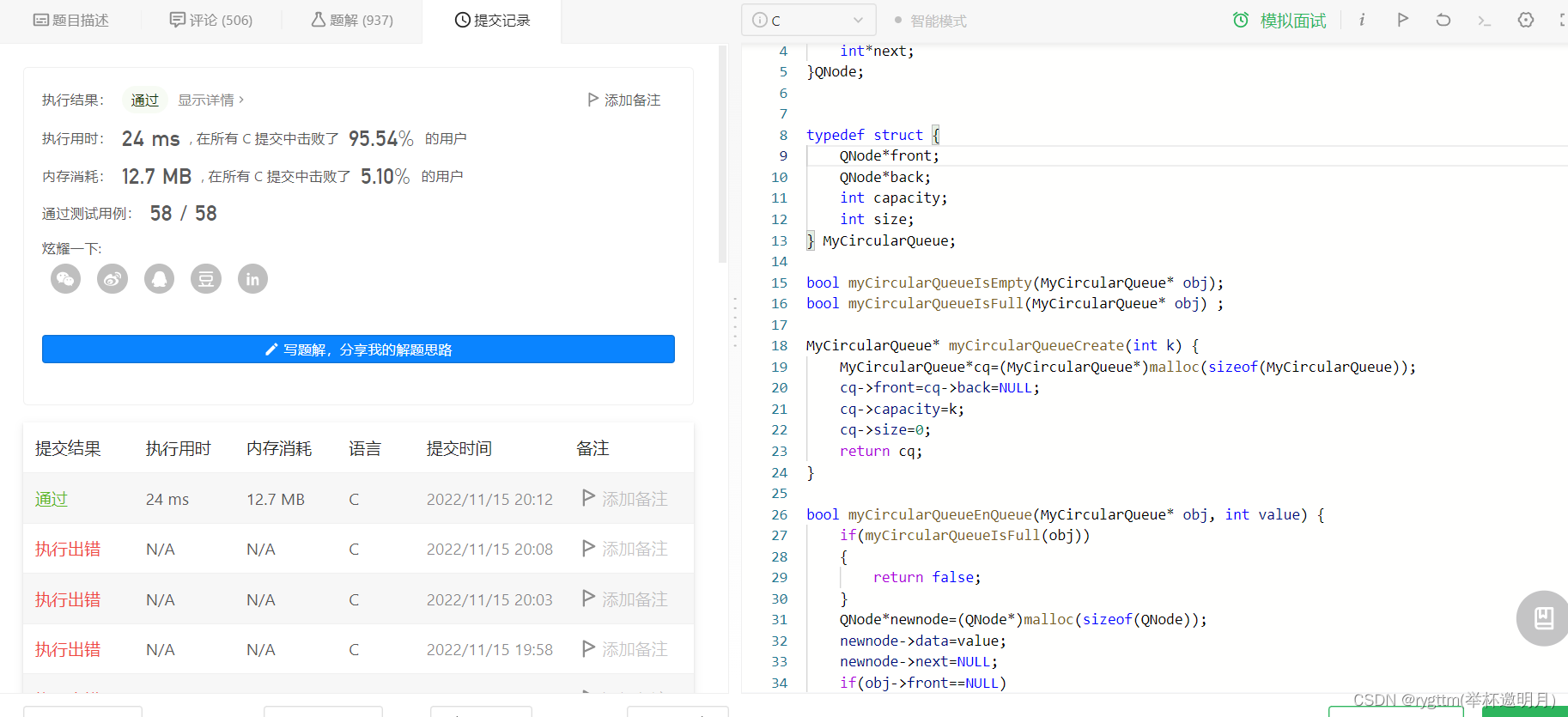Click the 24 ms cell in the table
The height and width of the screenshot is (717, 1568).
tap(167, 499)
